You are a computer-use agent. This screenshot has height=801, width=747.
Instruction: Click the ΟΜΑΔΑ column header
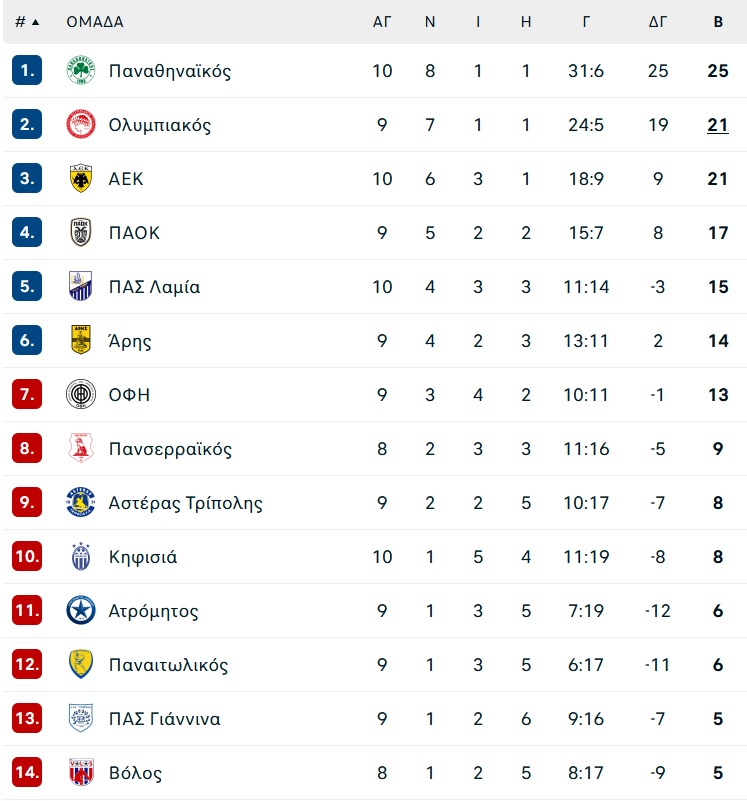(95, 22)
